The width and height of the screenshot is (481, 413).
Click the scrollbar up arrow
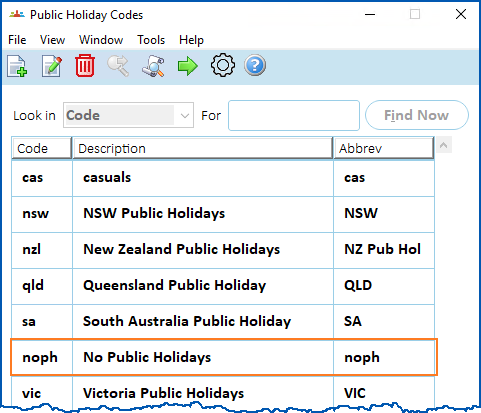tap(444, 145)
